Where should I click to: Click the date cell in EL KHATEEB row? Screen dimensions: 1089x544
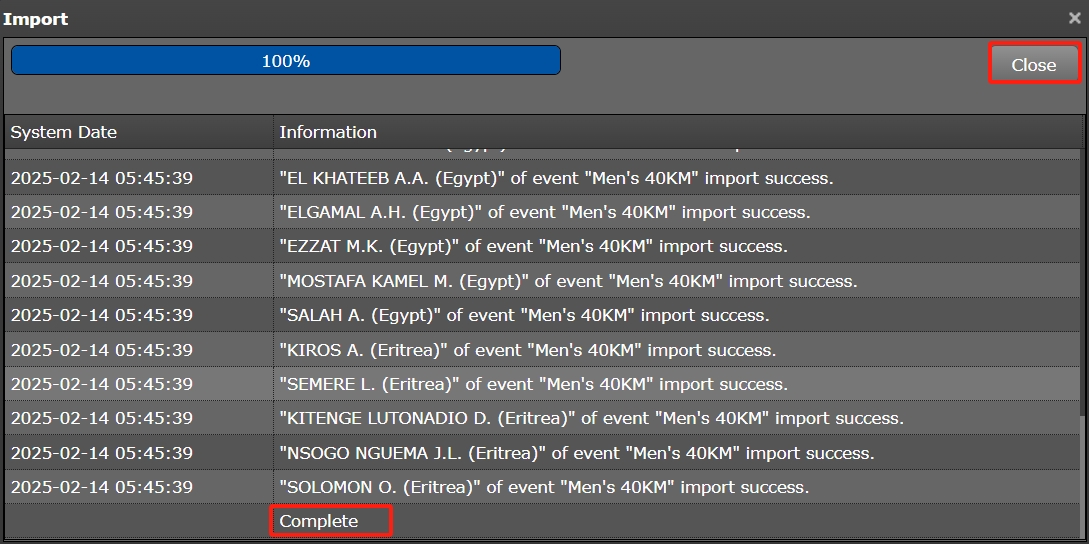[x=102, y=178]
